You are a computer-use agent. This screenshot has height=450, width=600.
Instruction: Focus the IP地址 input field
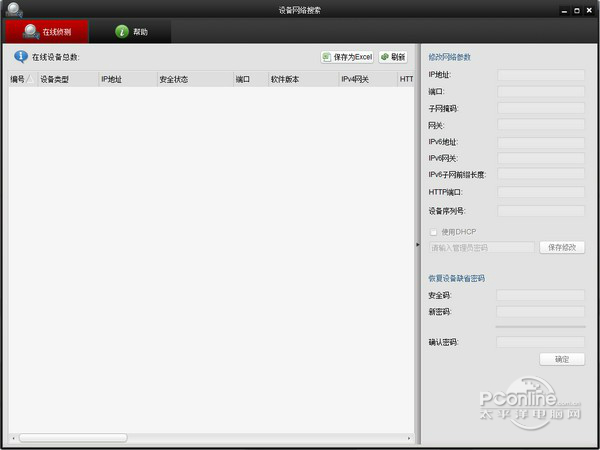[541, 75]
